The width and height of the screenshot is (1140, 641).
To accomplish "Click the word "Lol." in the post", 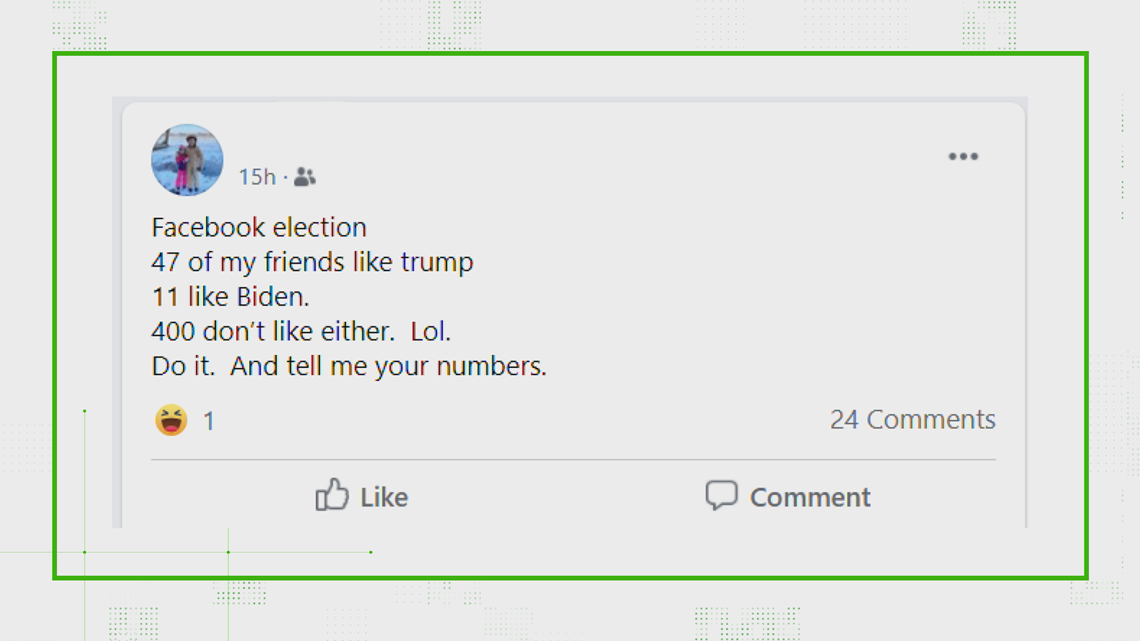I will point(430,331).
